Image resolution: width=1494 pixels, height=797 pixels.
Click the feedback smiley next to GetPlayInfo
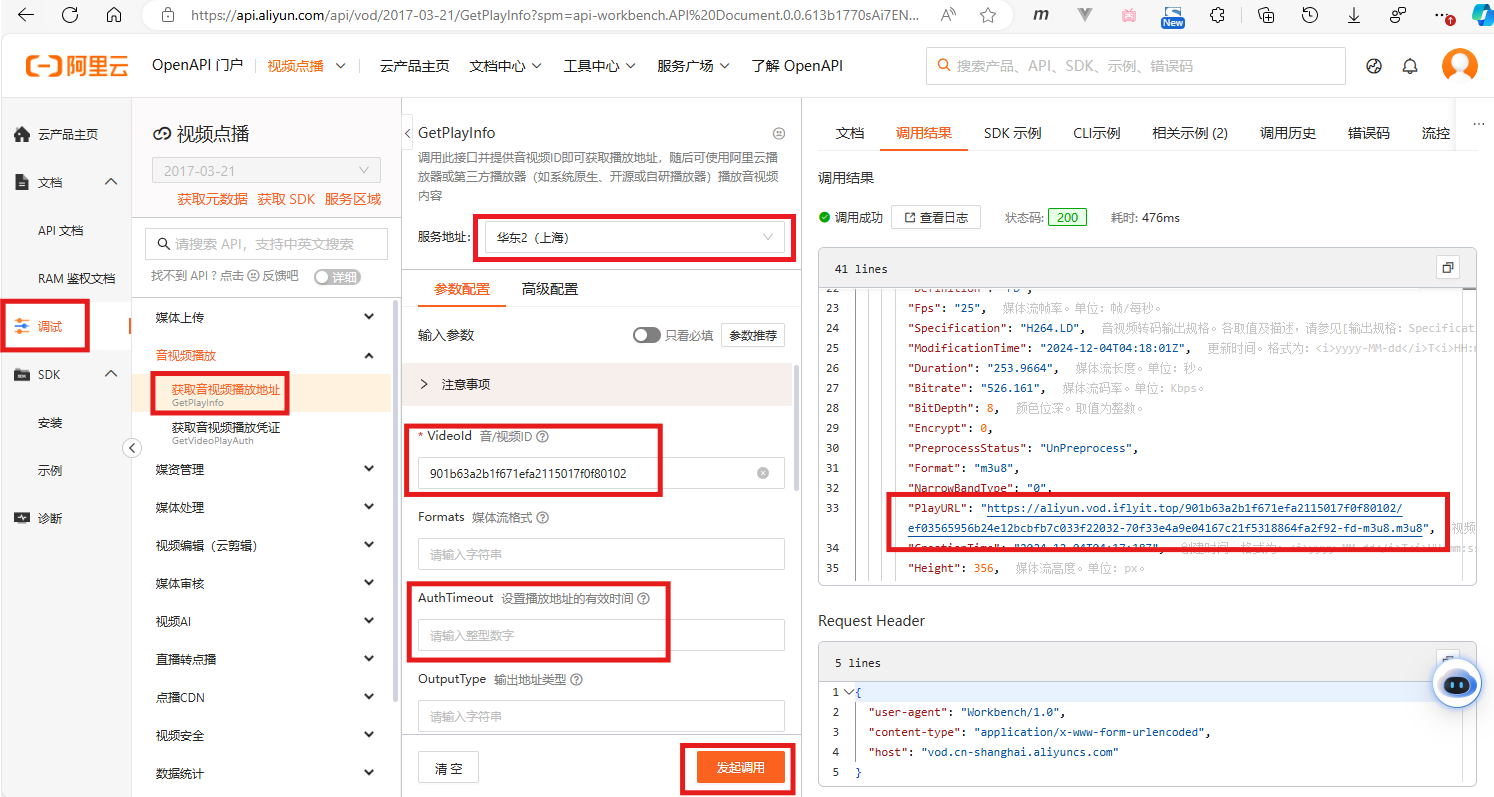779,133
